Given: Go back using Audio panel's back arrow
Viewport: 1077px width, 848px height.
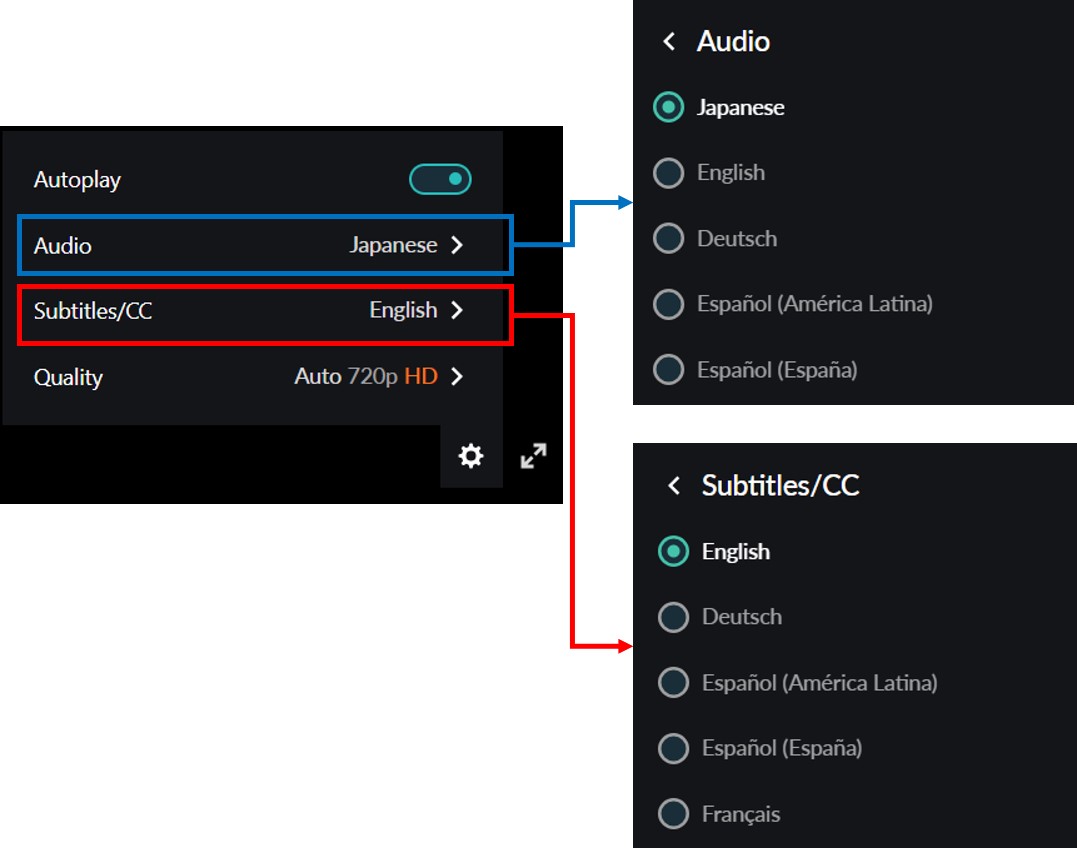Looking at the screenshot, I should coord(669,42).
